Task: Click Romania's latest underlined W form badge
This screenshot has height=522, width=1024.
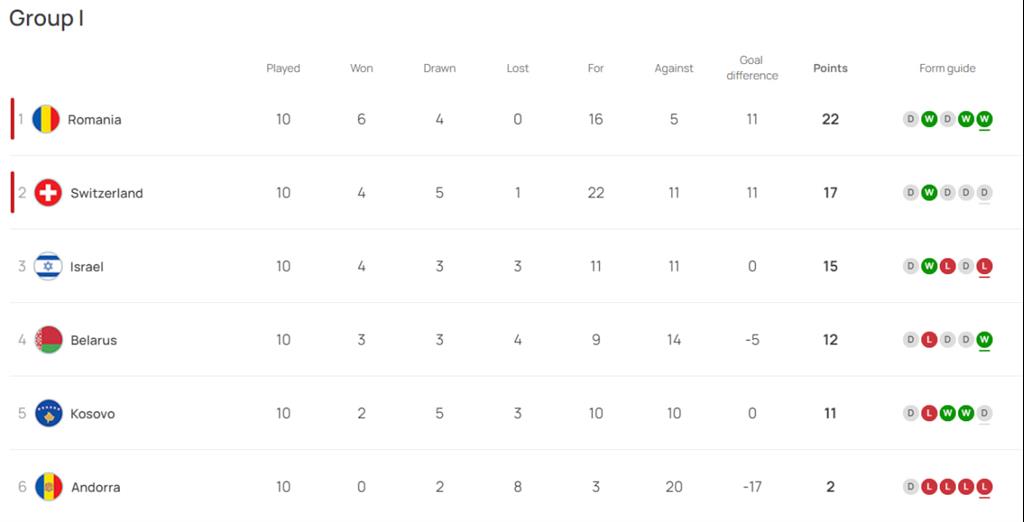Action: click(x=984, y=120)
